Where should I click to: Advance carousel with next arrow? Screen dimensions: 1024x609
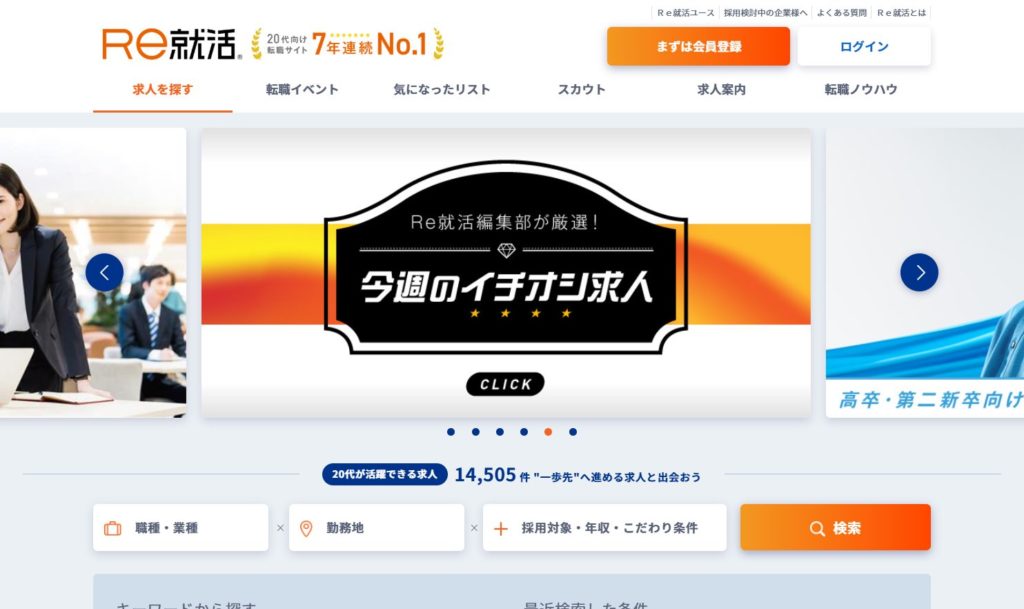click(919, 272)
